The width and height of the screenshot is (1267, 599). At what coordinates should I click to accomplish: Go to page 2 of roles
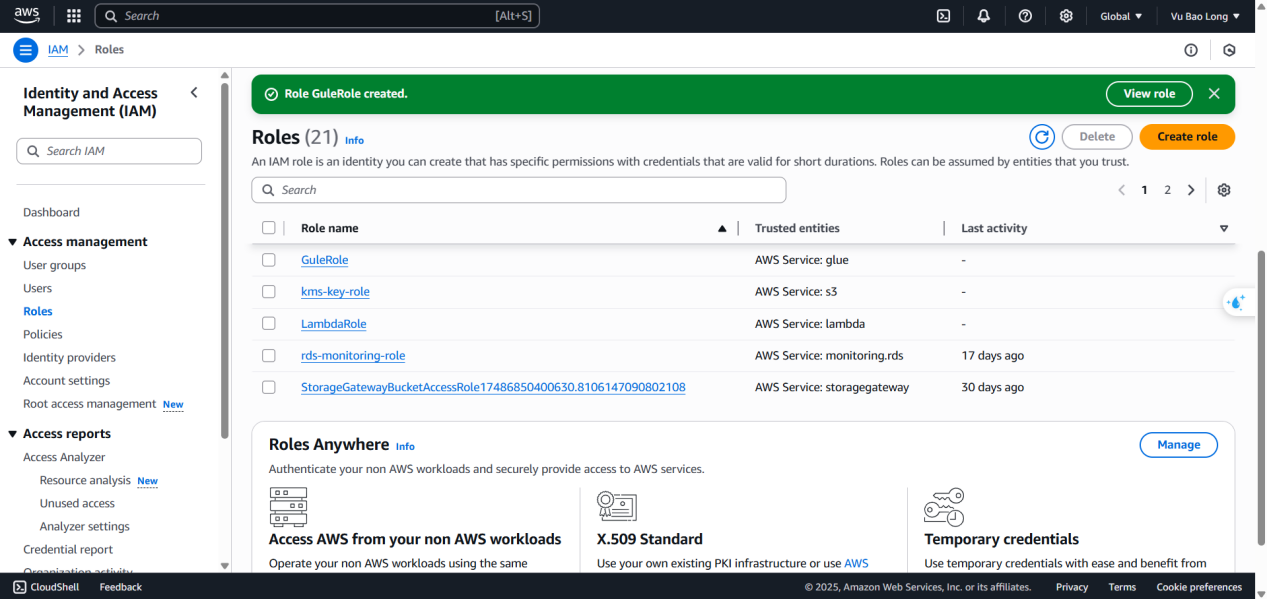pyautogui.click(x=1167, y=190)
